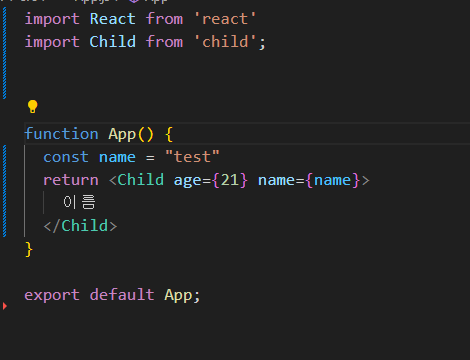Click the 'function' keyword on the App line

coord(62,134)
